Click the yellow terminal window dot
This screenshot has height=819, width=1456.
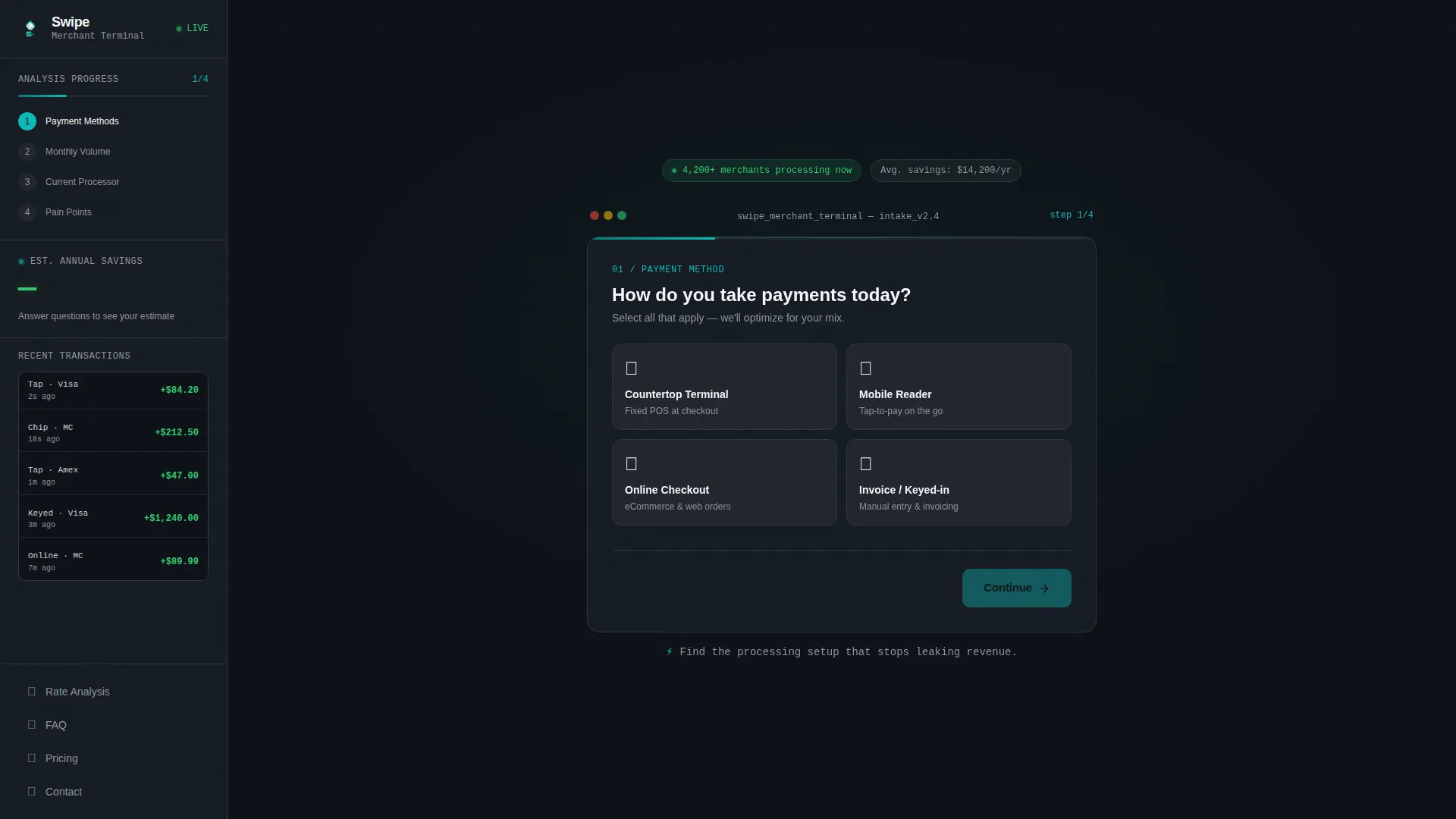pyautogui.click(x=608, y=215)
